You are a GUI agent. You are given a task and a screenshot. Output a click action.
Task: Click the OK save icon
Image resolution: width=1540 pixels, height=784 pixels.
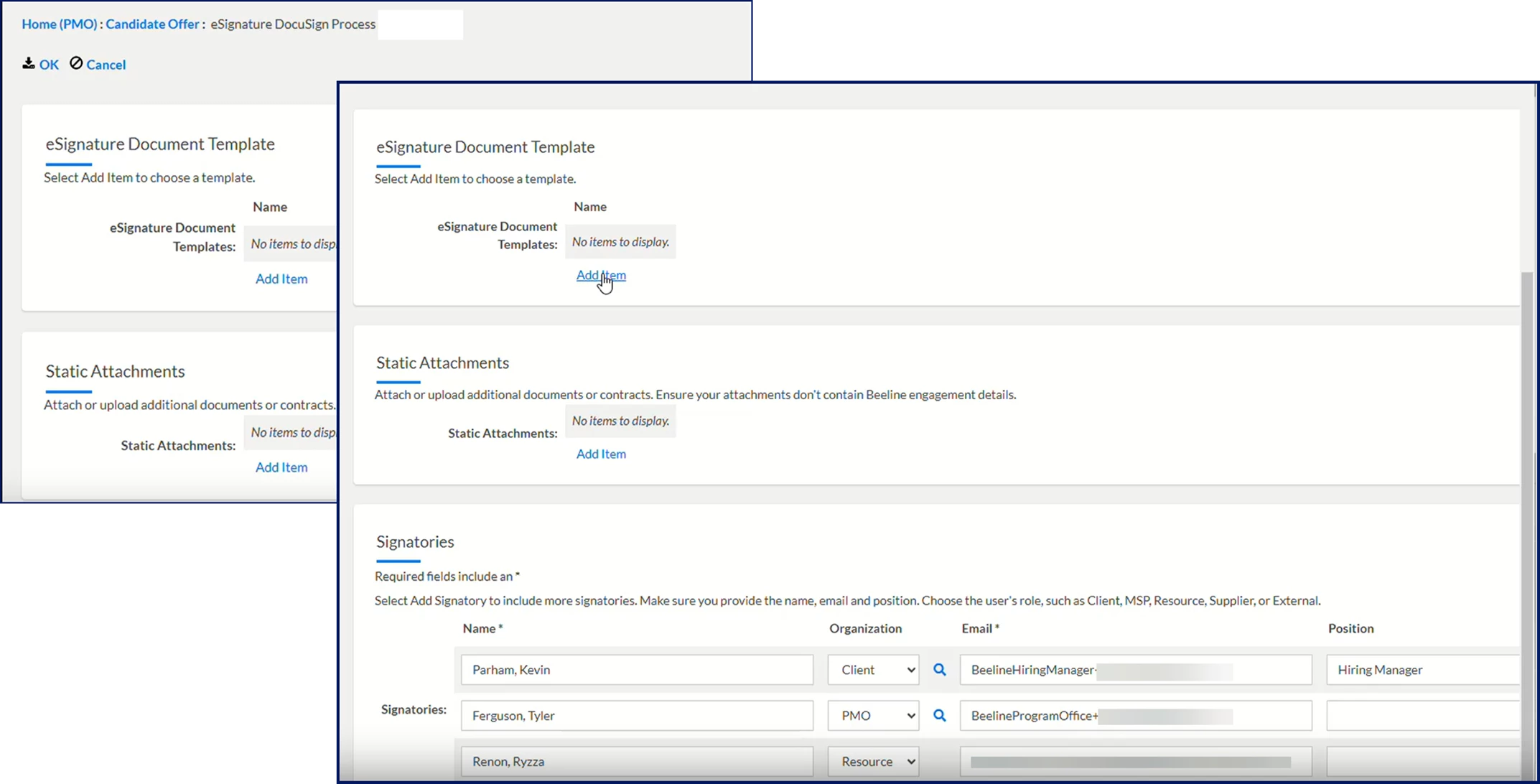28,64
